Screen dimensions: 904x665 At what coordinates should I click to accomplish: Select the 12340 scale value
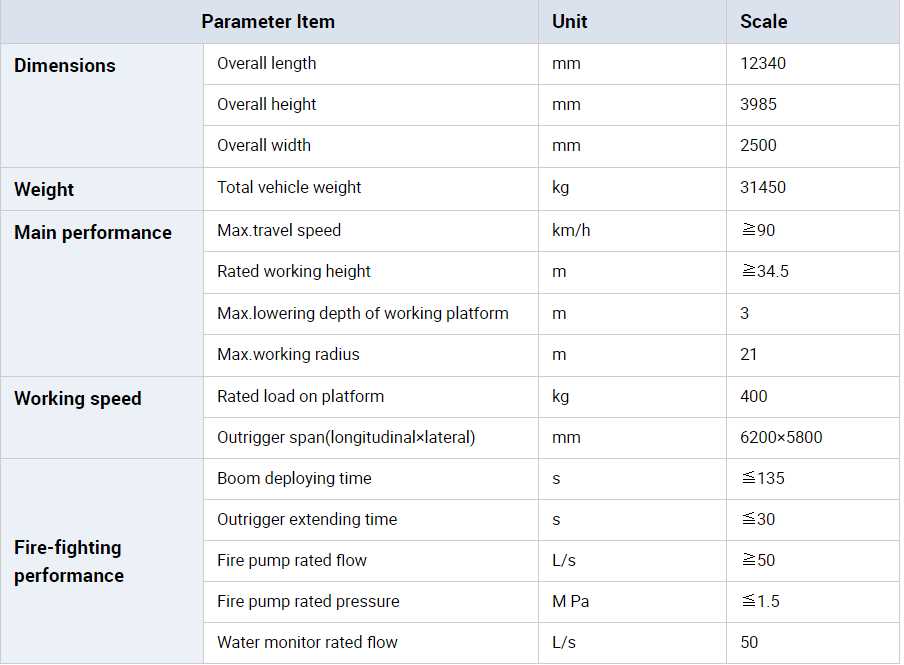[x=763, y=63]
